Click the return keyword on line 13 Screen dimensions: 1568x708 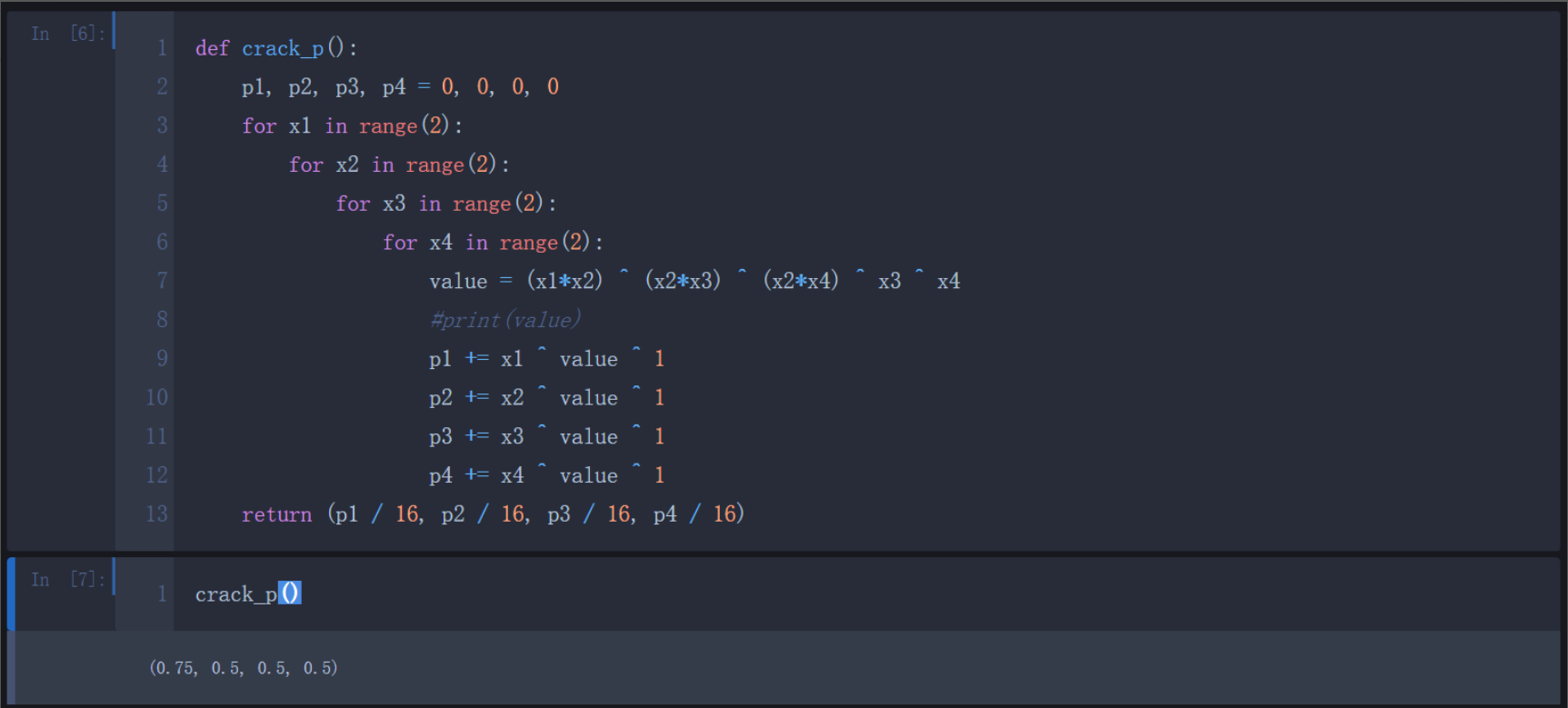pos(276,514)
